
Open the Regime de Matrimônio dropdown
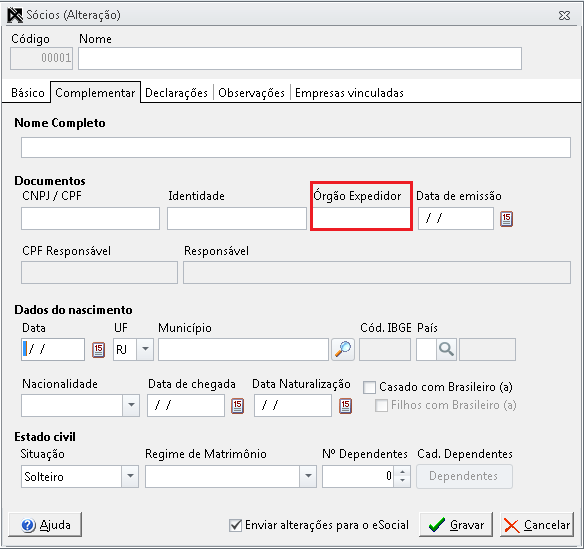(308, 476)
